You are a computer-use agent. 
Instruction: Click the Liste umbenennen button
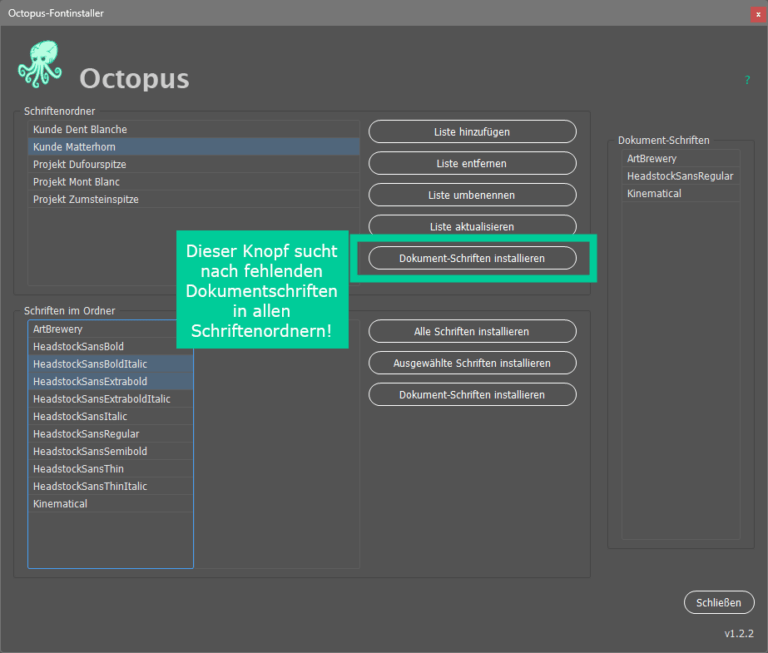[x=472, y=195]
